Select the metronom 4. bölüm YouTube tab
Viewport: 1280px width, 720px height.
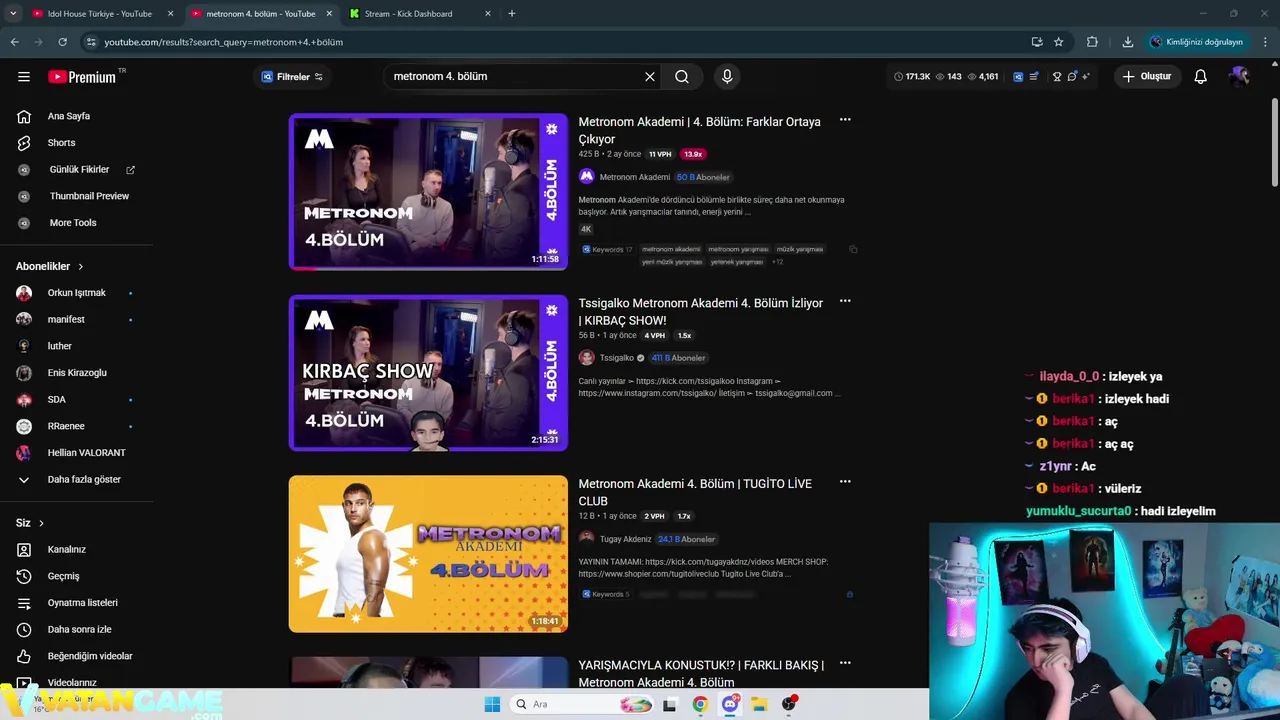pos(261,14)
